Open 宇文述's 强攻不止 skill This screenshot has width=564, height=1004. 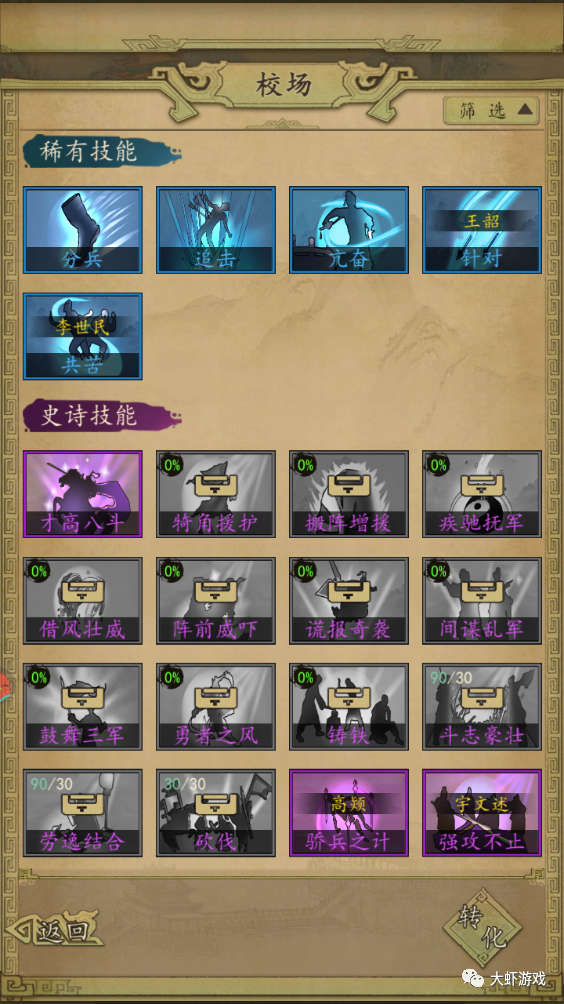(x=482, y=813)
